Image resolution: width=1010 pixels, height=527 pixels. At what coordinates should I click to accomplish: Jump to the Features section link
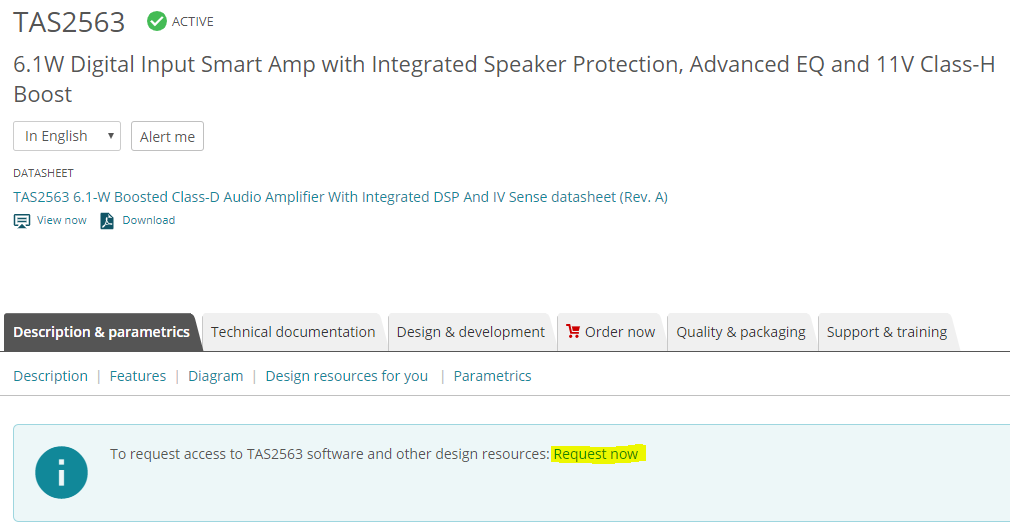(138, 376)
